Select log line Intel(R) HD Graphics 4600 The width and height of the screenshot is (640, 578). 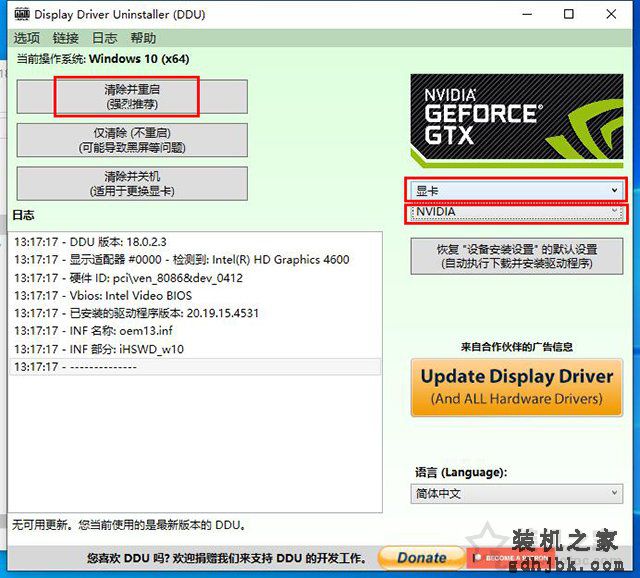tap(195, 260)
